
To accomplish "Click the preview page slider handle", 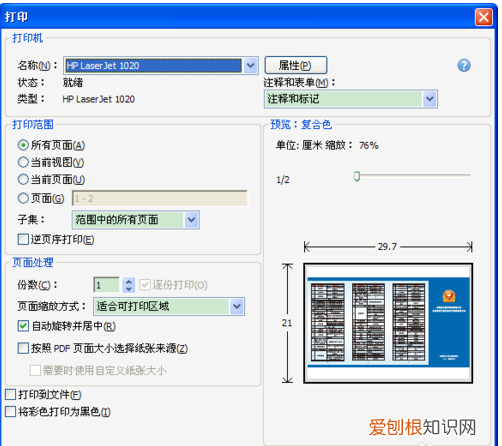I will point(357,176).
